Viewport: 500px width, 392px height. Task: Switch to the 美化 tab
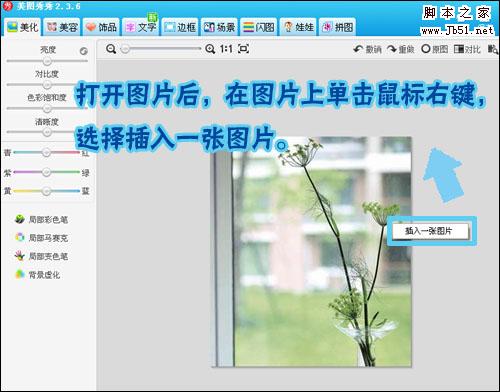coord(23,27)
